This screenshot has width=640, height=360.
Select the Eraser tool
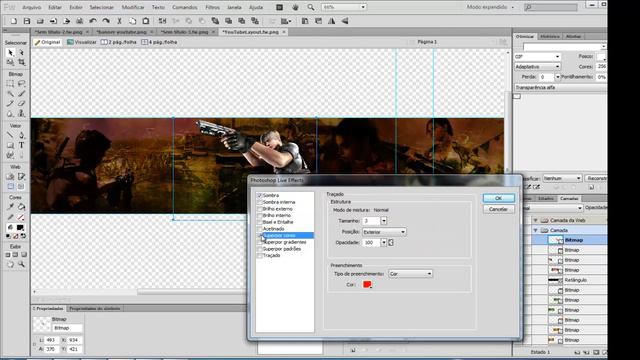(x=21, y=104)
